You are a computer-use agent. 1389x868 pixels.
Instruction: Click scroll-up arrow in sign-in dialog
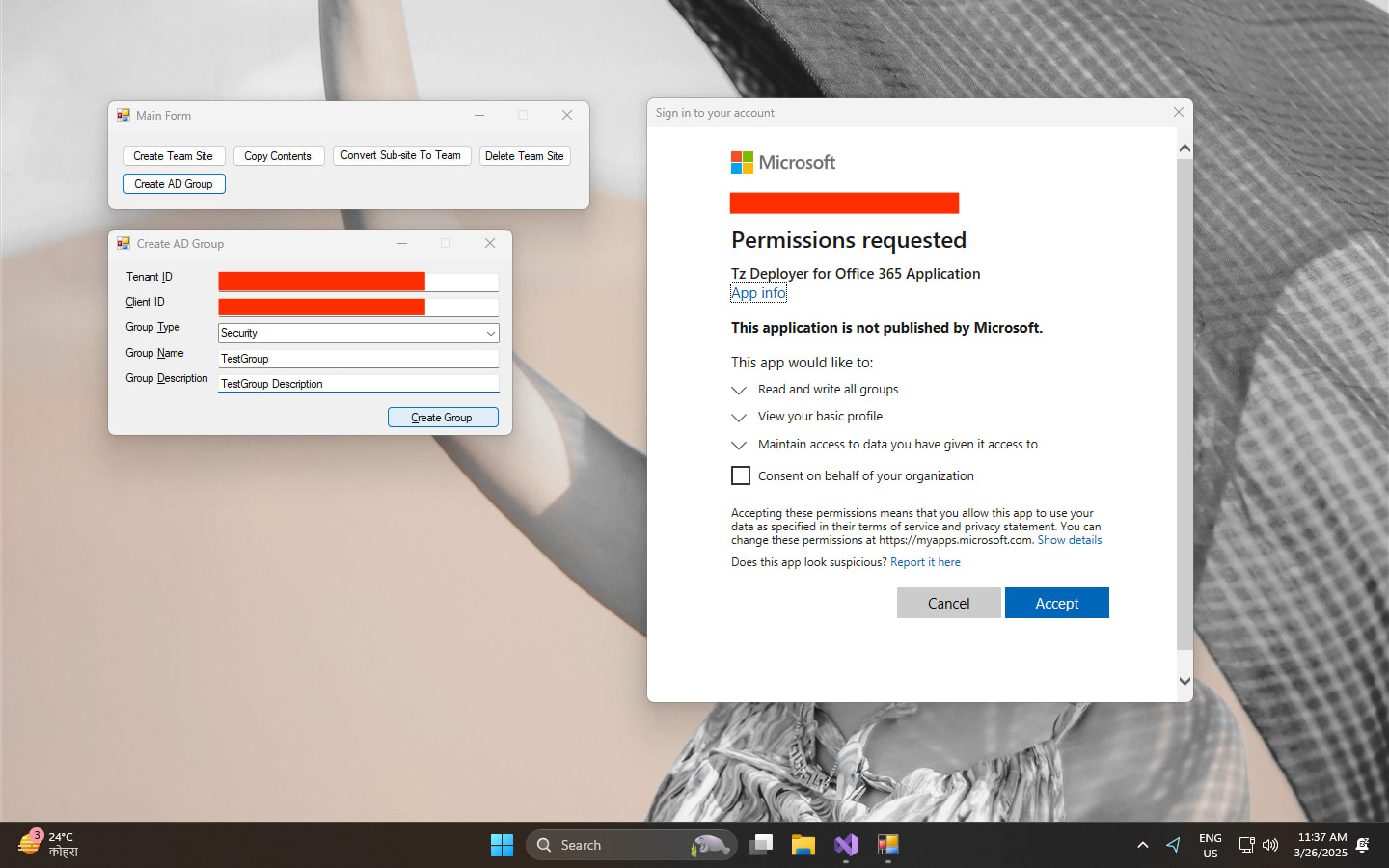1185,149
